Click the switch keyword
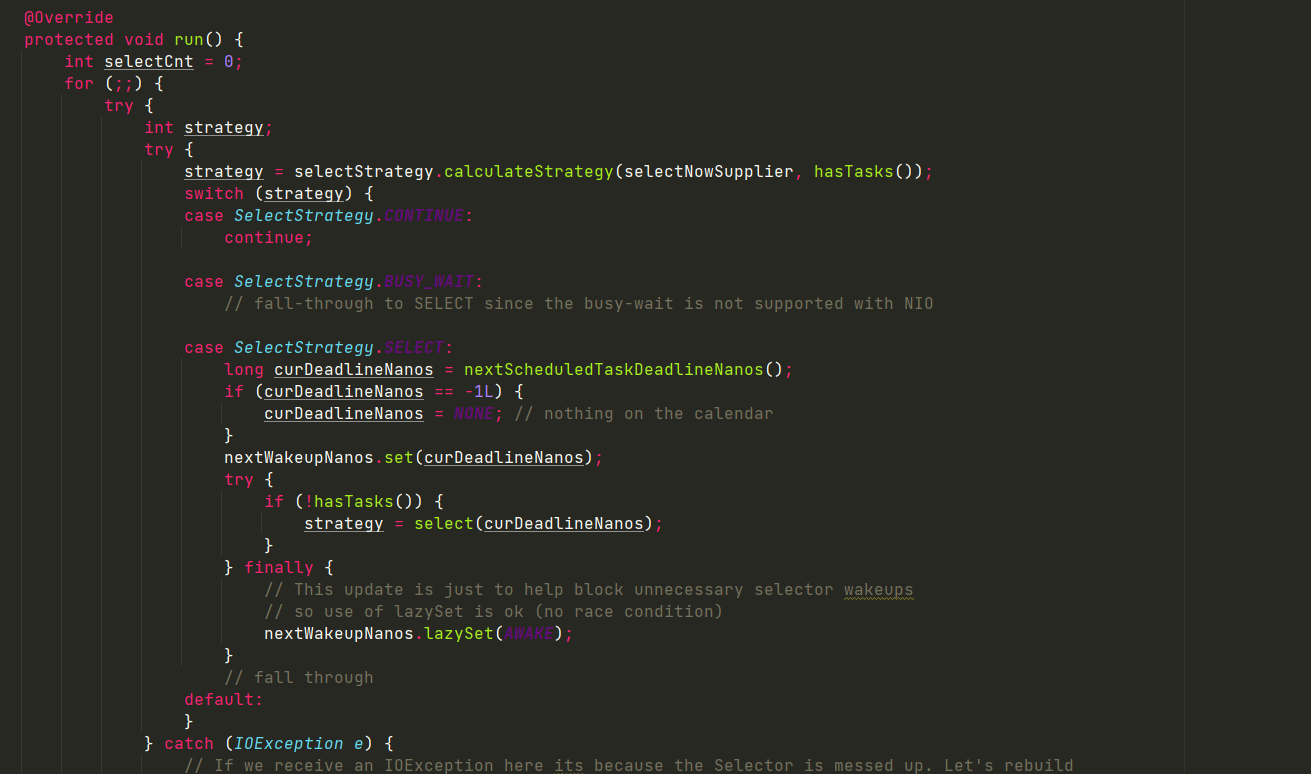This screenshot has height=774, width=1311. pyautogui.click(x=214, y=193)
